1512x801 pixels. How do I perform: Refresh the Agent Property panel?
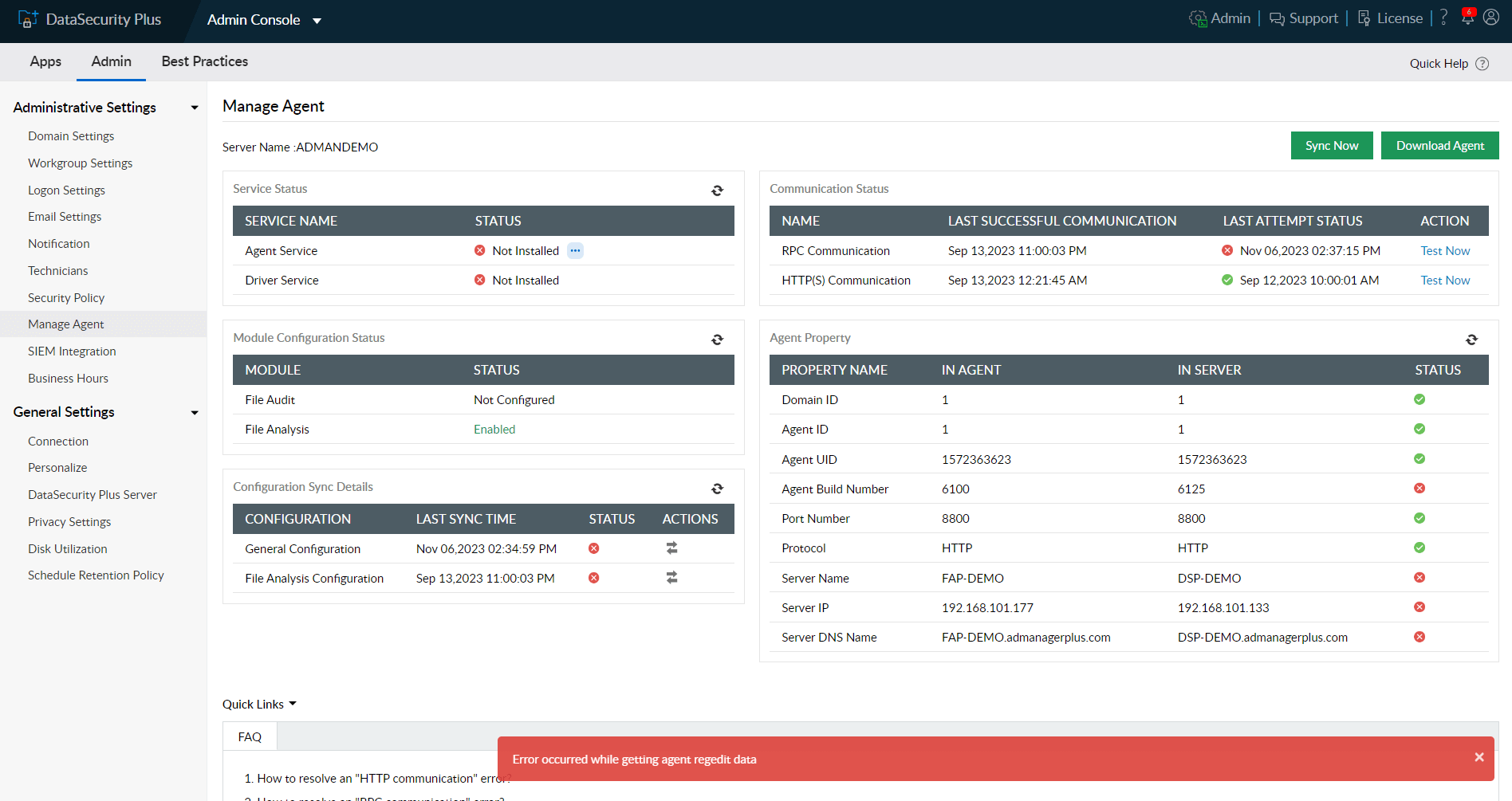(1471, 340)
